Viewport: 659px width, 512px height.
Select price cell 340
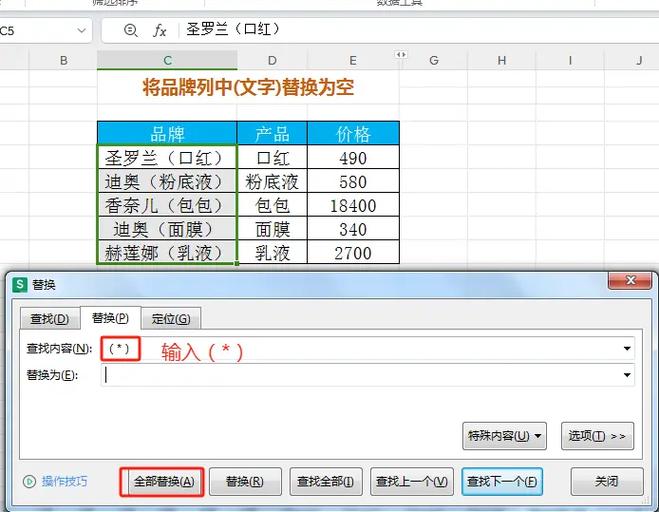pos(353,229)
